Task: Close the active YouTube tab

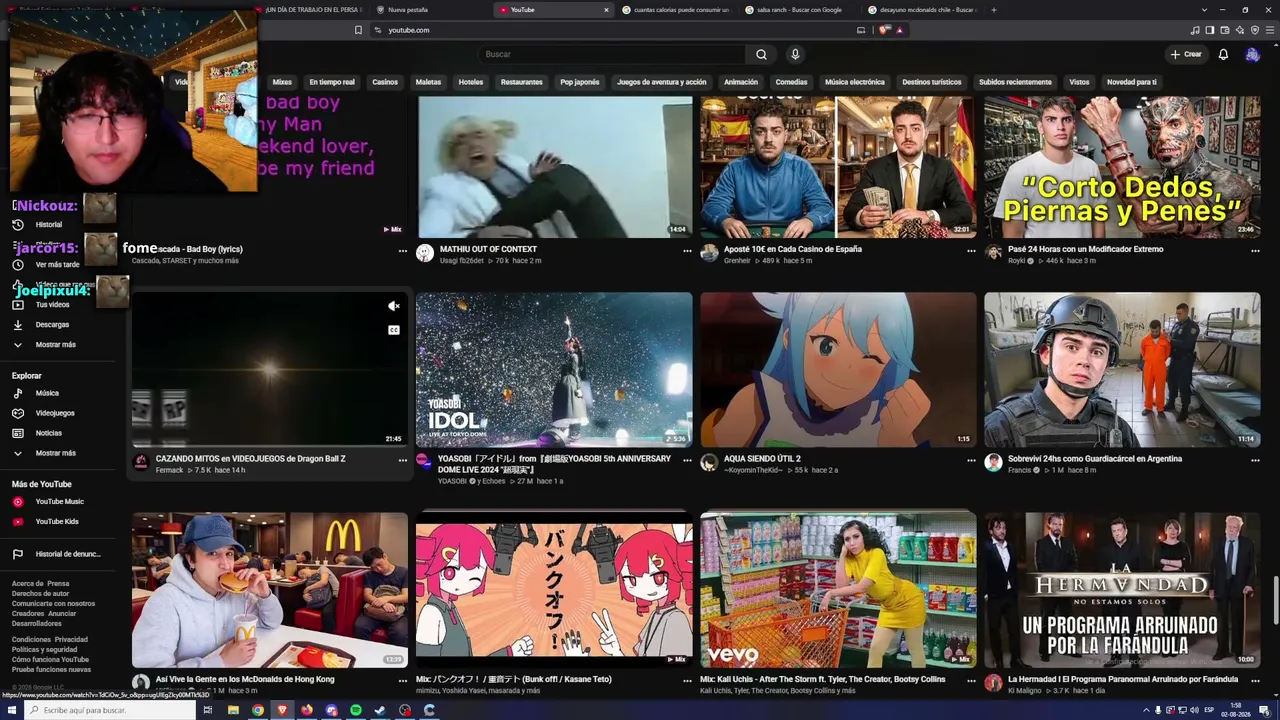Action: click(606, 10)
